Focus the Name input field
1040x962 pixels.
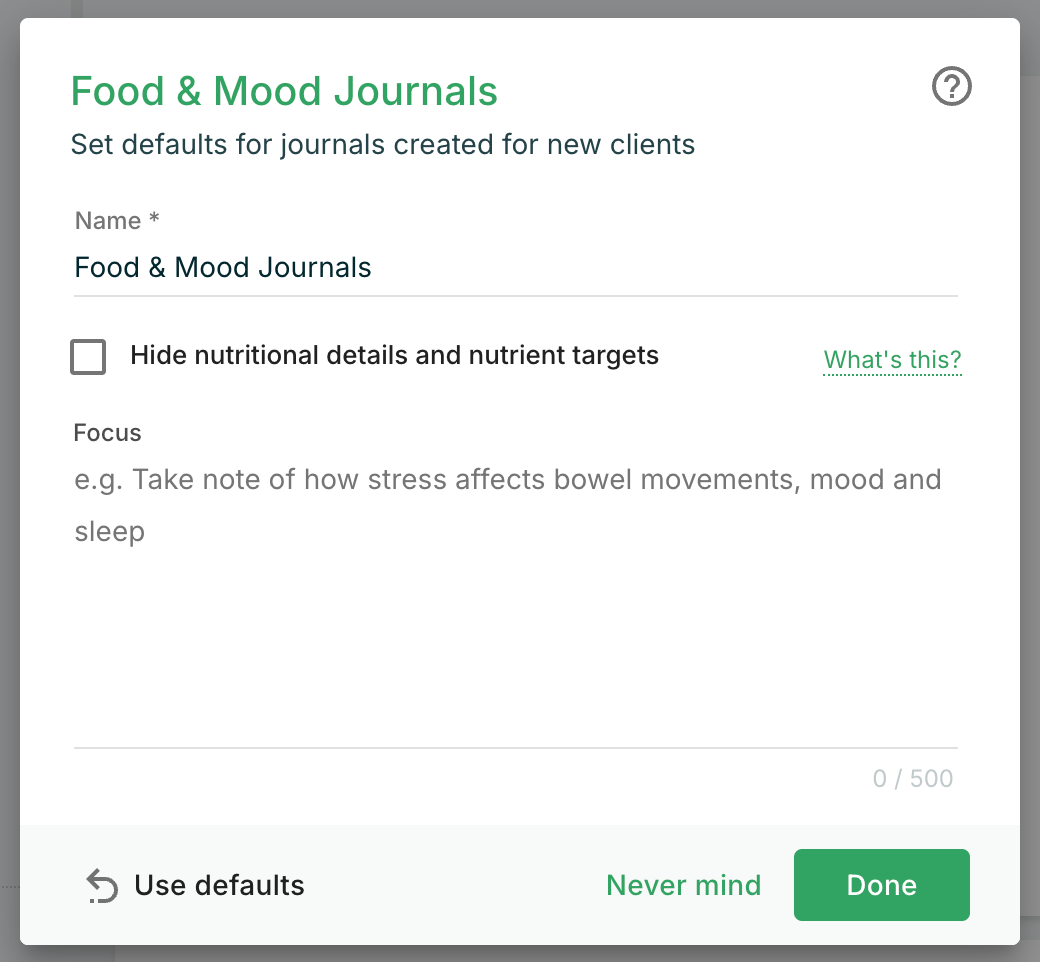click(x=515, y=268)
